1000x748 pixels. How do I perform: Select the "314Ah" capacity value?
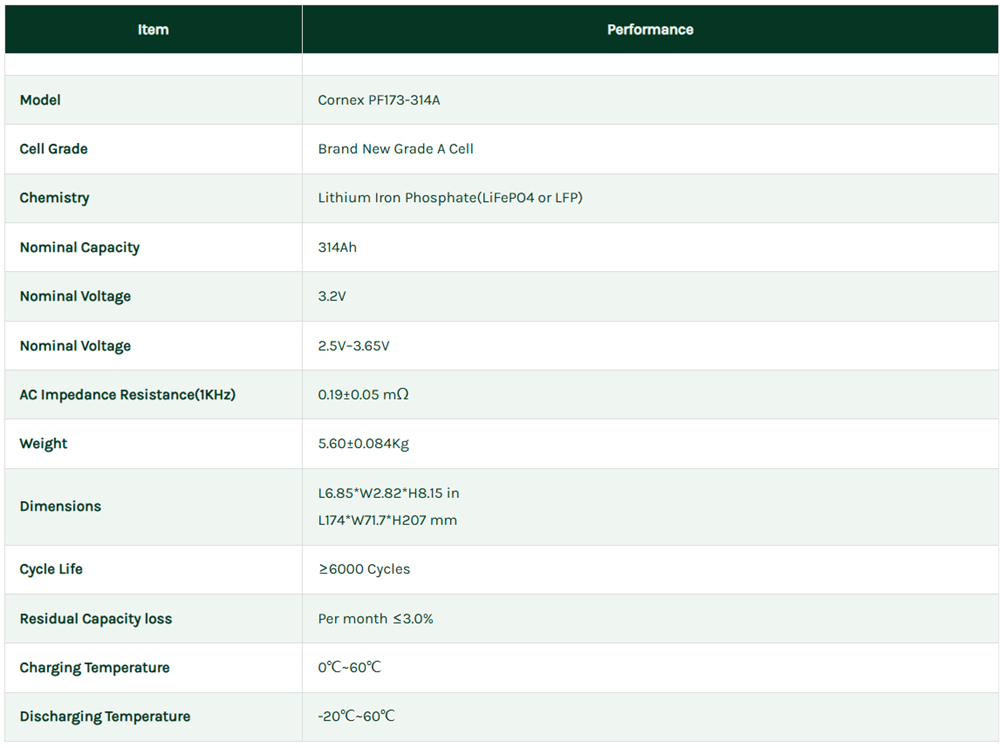tap(337, 247)
